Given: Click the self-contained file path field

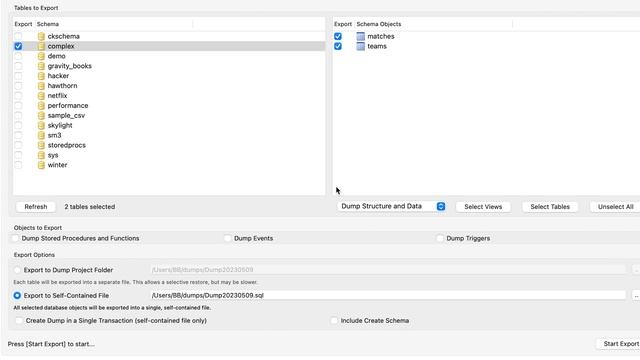Looking at the screenshot, I should pos(388,295).
